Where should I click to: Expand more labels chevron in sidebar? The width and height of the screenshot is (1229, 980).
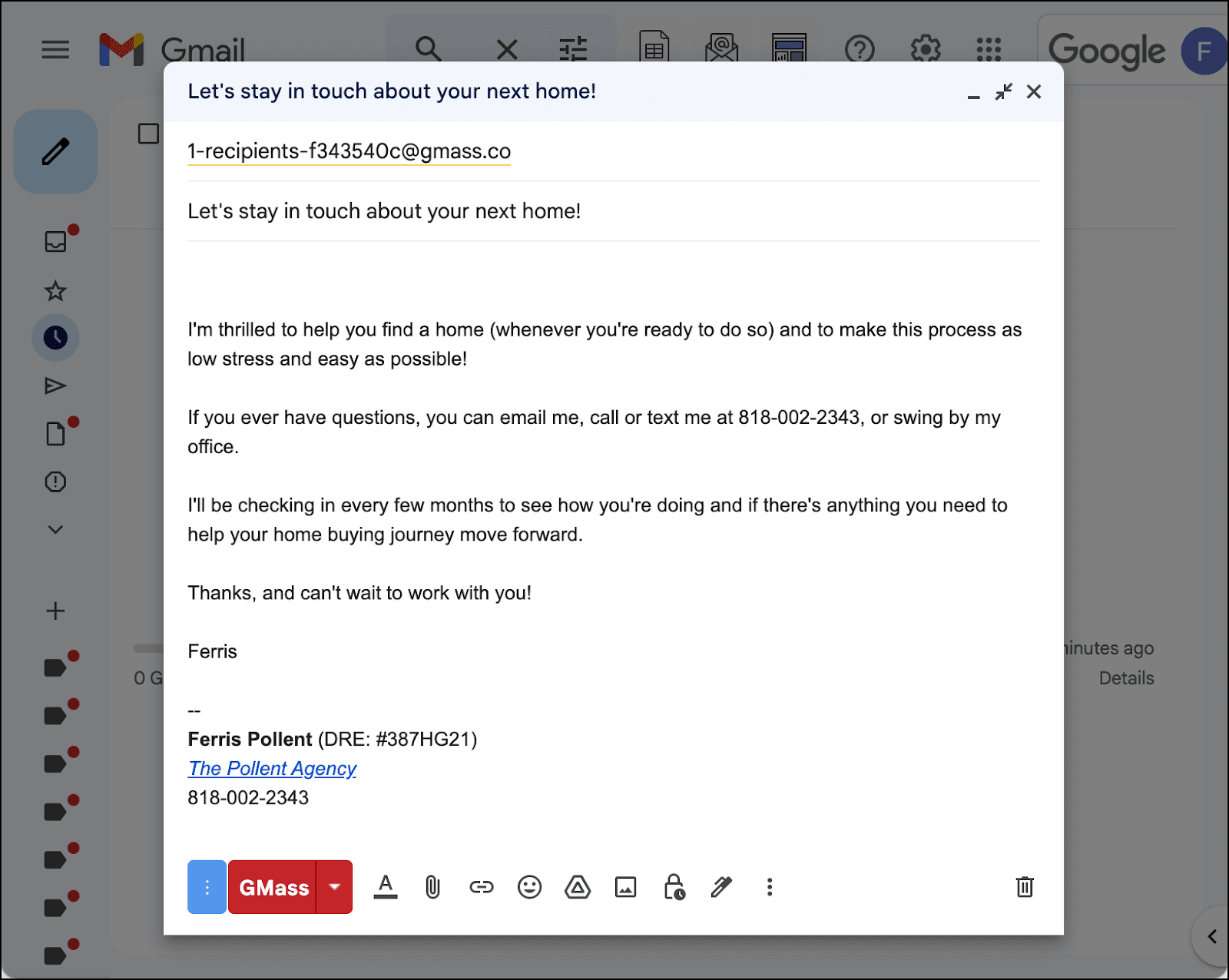point(55,530)
